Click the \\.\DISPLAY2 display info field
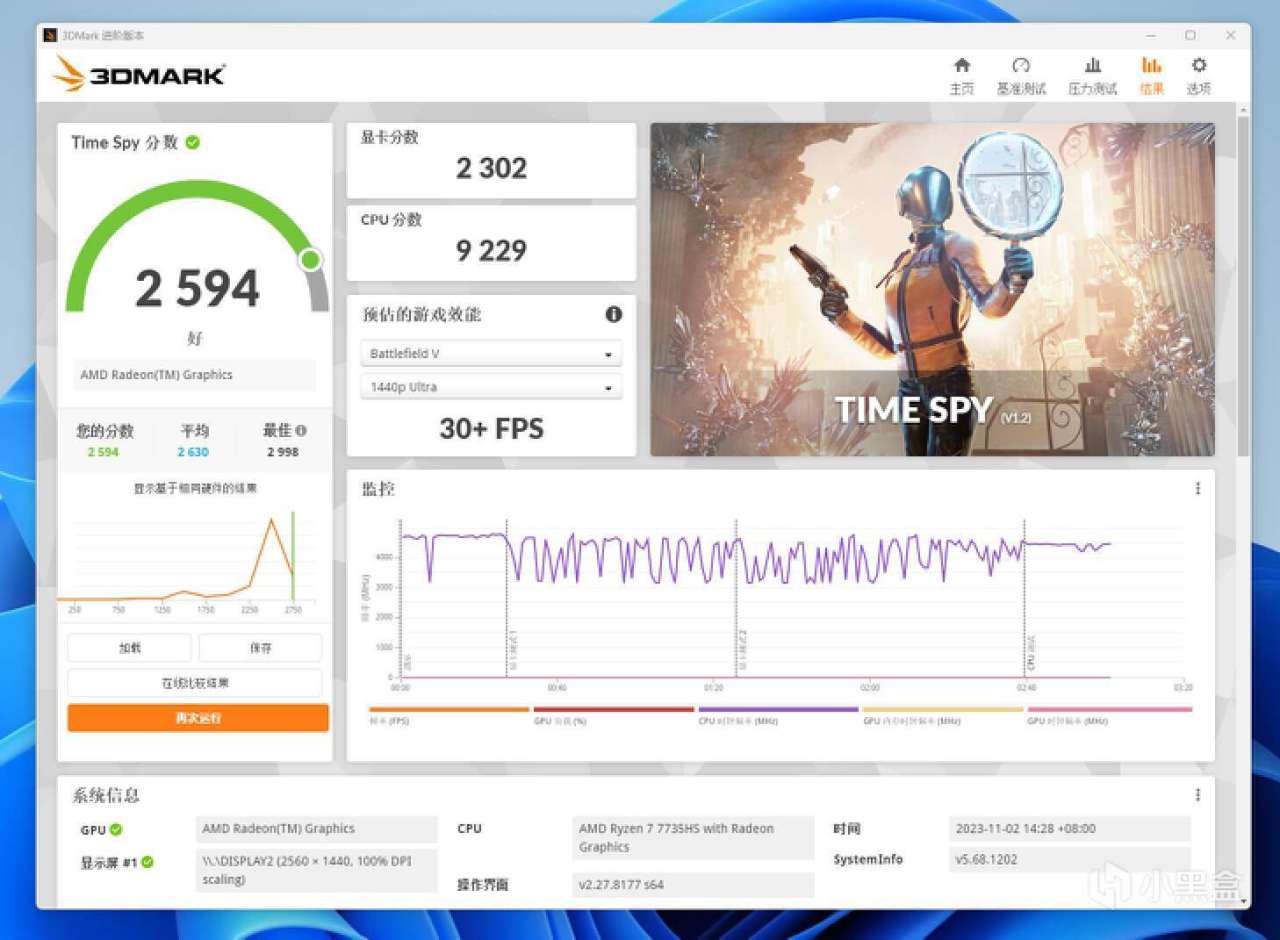This screenshot has width=1280, height=940. (316, 870)
